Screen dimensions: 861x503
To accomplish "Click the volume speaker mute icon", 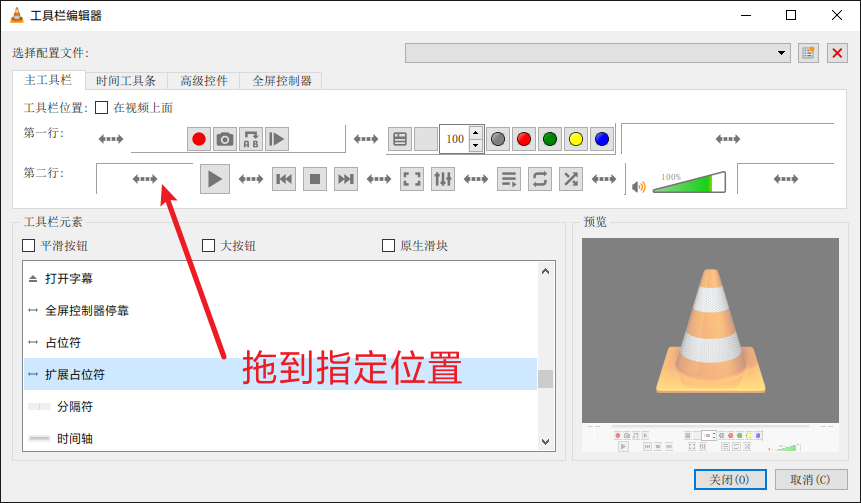I will tap(639, 187).
